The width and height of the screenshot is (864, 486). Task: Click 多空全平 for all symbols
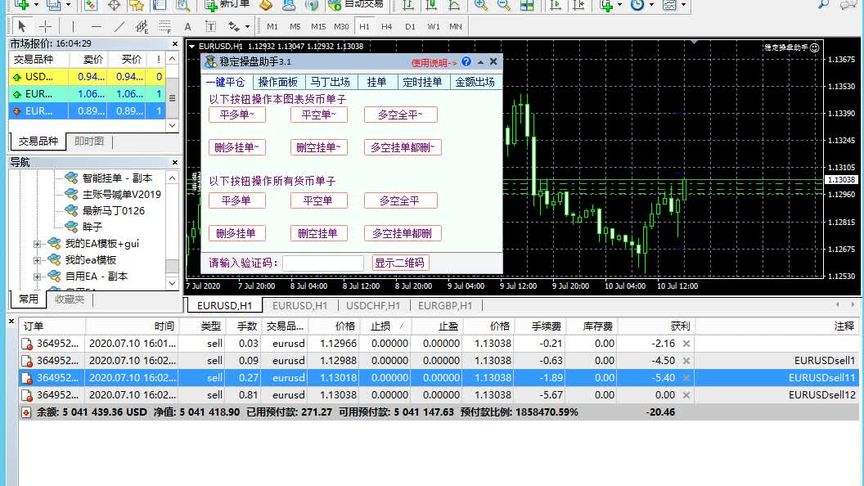click(x=400, y=201)
